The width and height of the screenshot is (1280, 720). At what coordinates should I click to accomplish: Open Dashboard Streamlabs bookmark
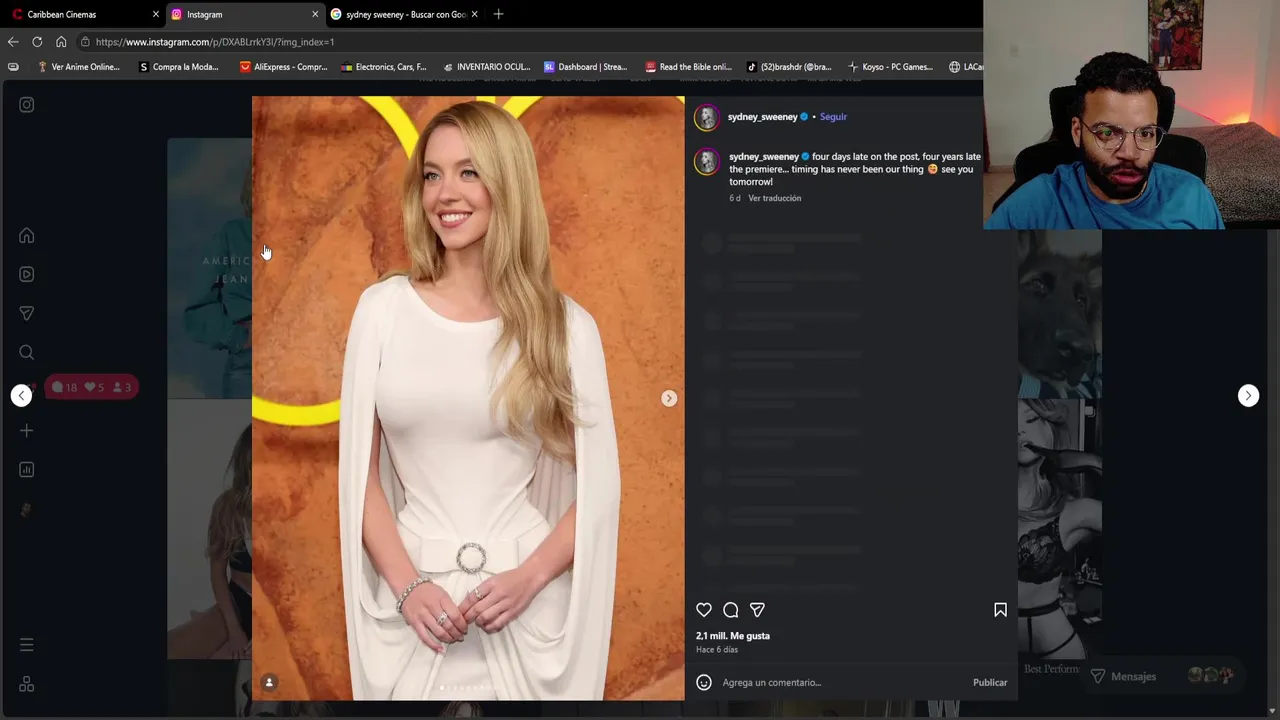tap(585, 67)
